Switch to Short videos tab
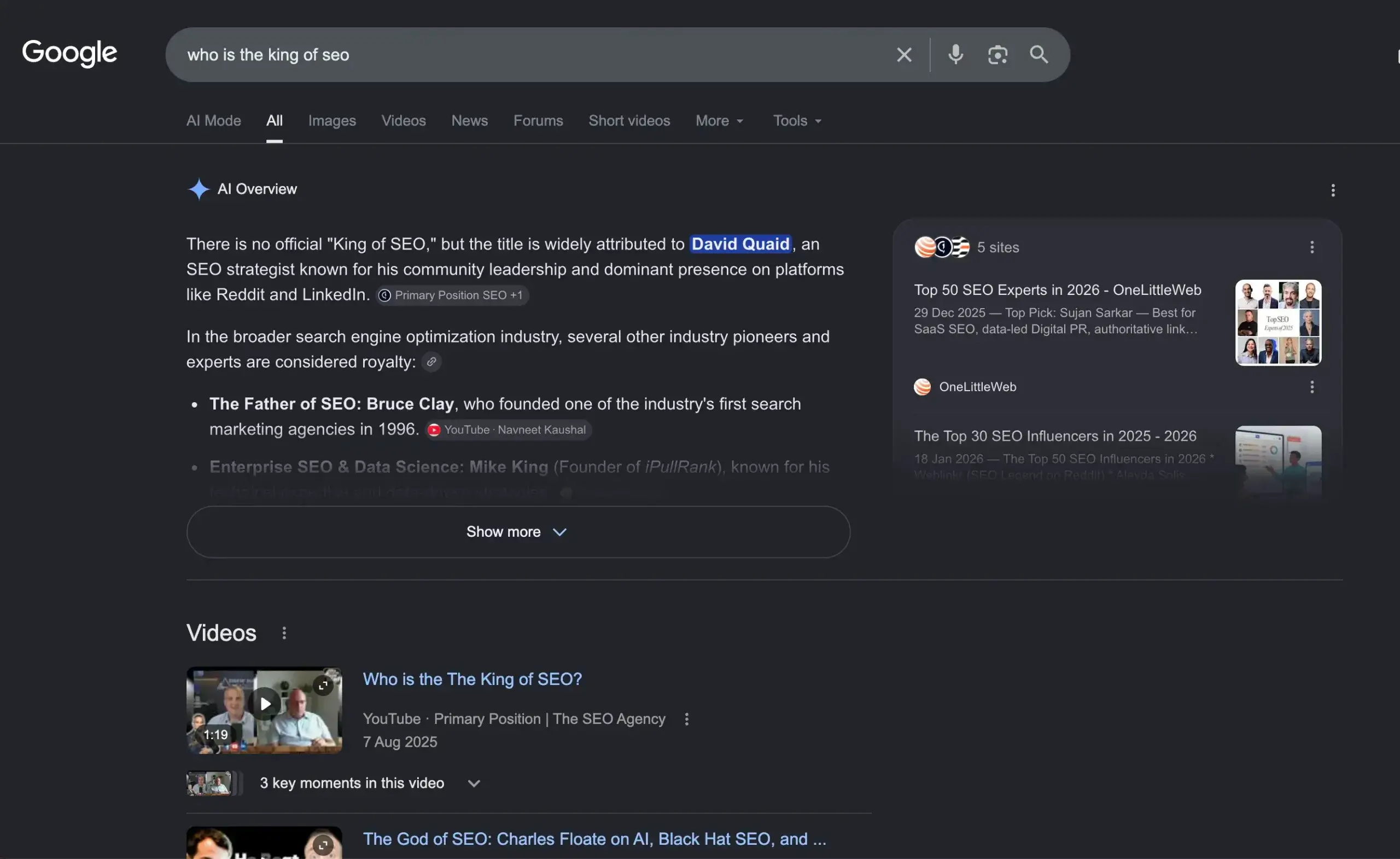The width and height of the screenshot is (1400, 859). point(629,120)
